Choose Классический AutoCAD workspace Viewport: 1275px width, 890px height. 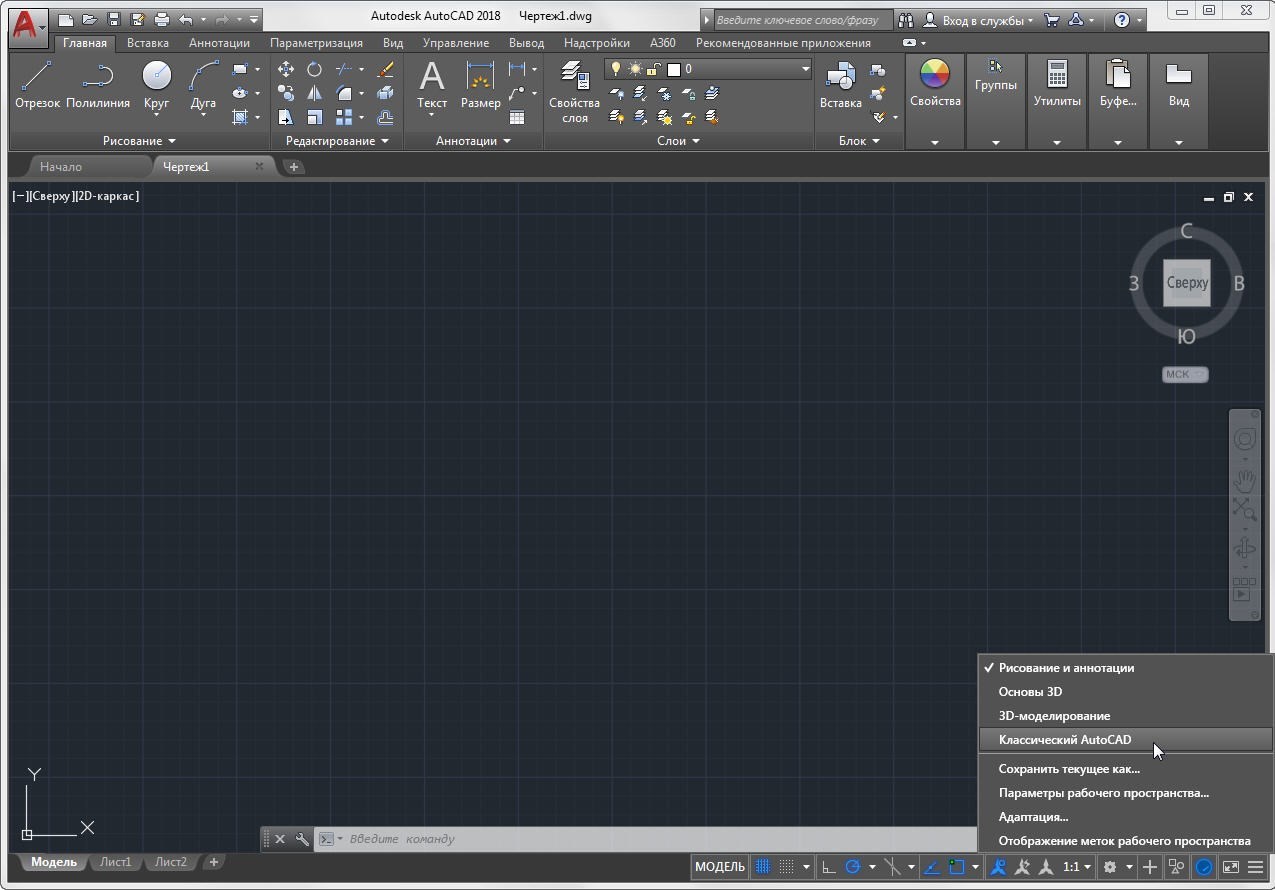[1065, 740]
